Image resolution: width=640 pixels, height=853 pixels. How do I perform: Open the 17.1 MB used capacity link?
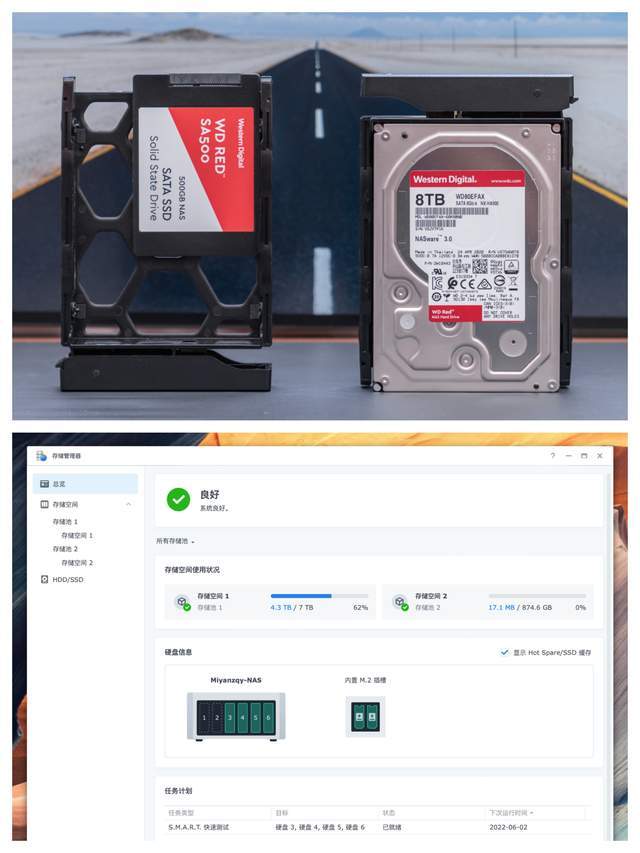pyautogui.click(x=501, y=608)
